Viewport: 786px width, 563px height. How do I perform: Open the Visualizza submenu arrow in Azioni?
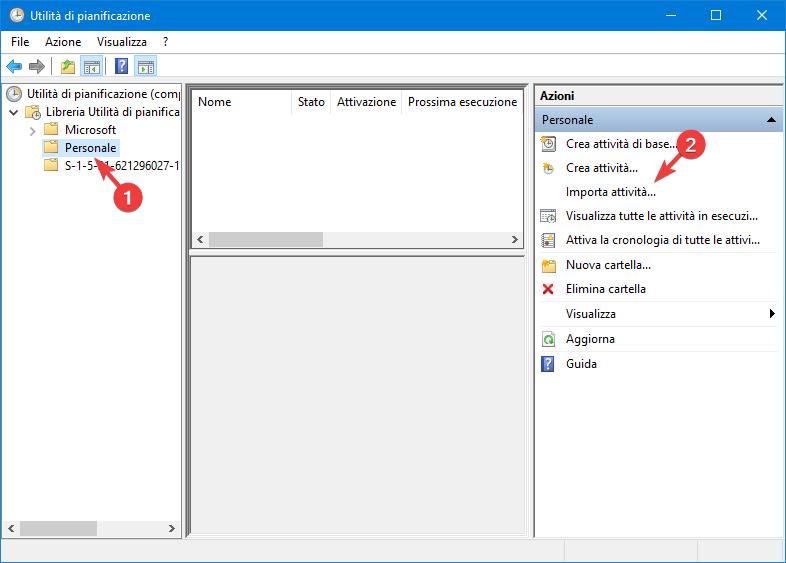(x=772, y=313)
